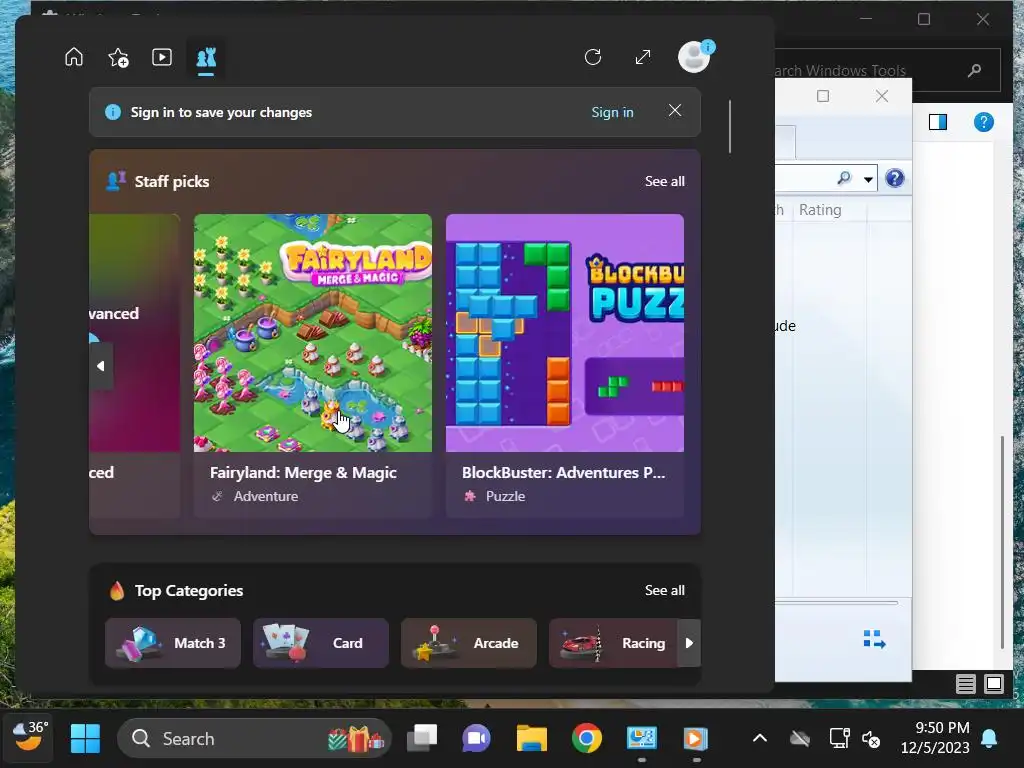Viewport: 1024px width, 768px height.
Task: Open BlockBuster Adventures Puzzle thumbnail
Action: point(564,332)
